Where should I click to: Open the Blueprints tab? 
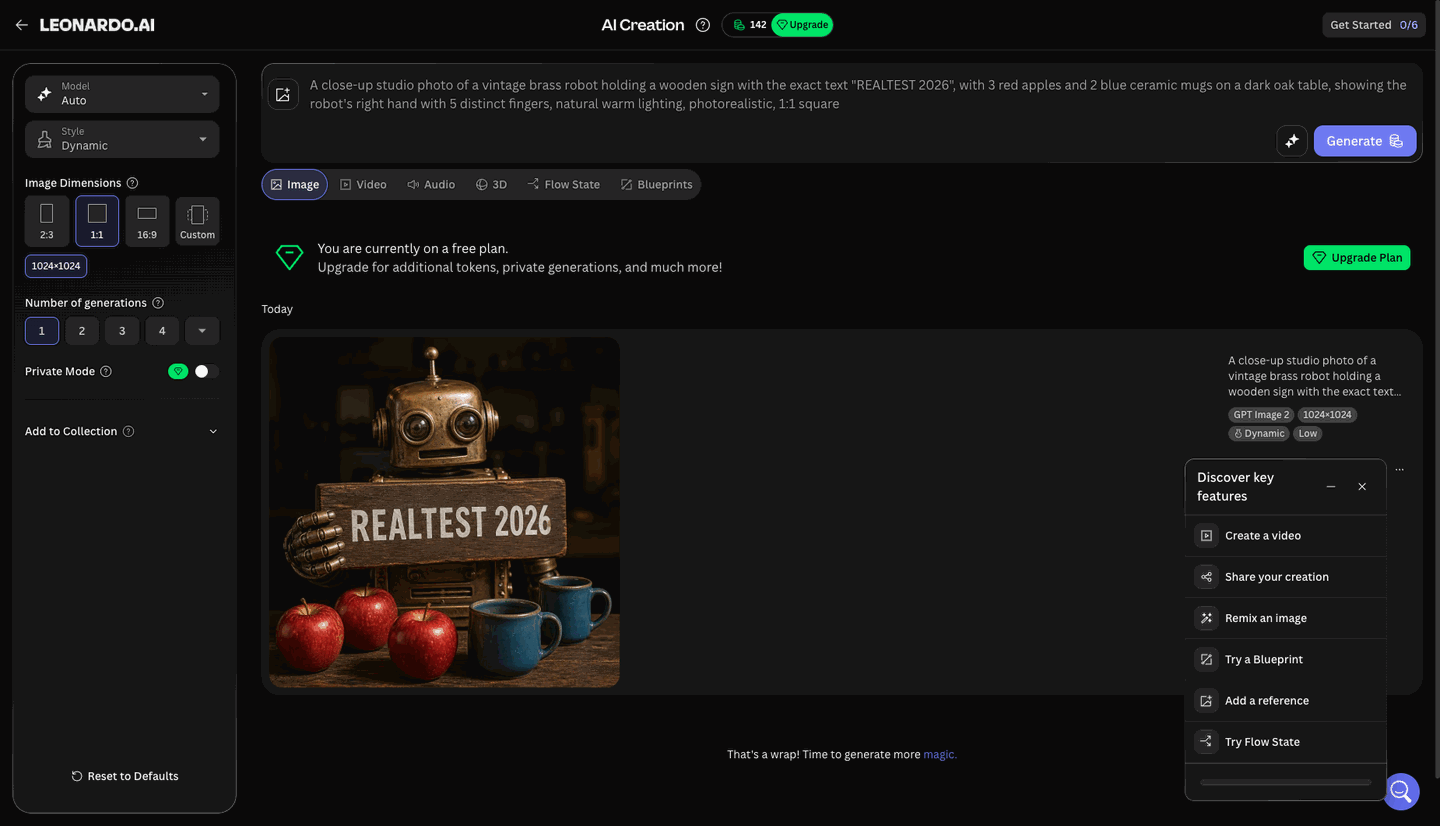pyautogui.click(x=656, y=185)
